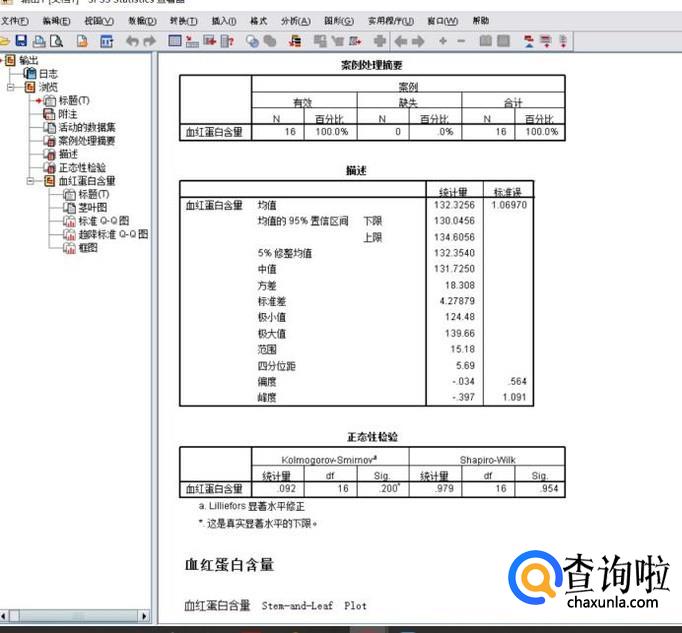Open Print Preview from toolbar
The height and width of the screenshot is (633, 682).
coord(57,41)
